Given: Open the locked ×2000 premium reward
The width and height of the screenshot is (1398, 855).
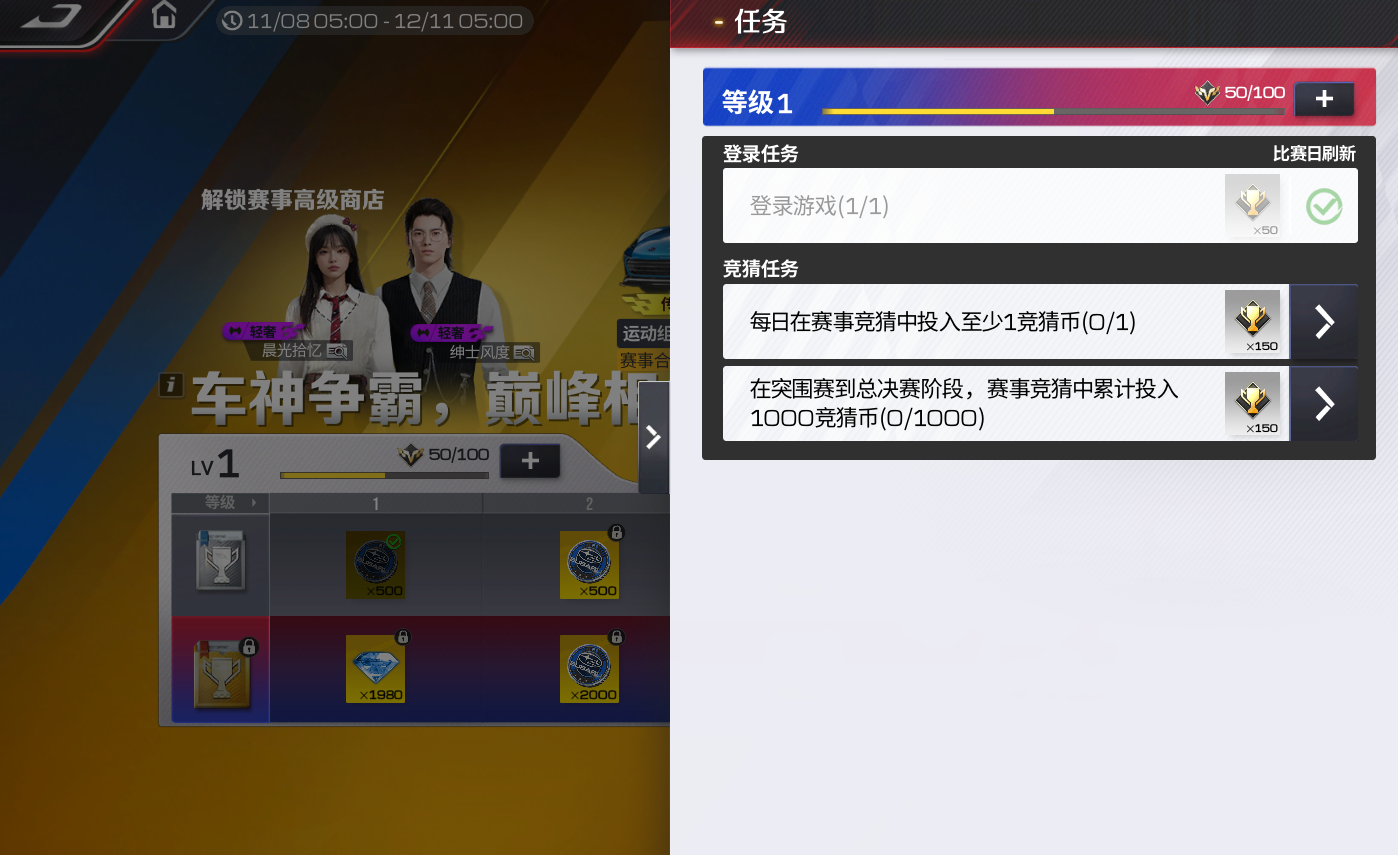Looking at the screenshot, I should point(589,669).
